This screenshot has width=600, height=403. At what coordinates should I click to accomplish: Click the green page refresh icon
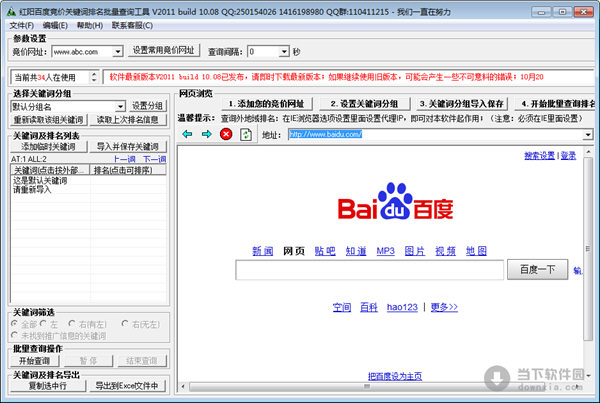[246, 134]
